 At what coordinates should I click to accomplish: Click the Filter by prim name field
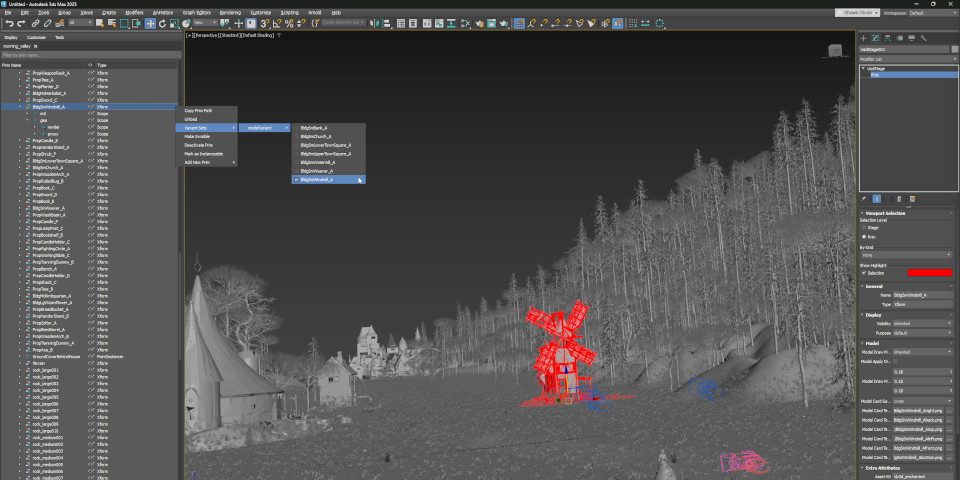click(x=90, y=55)
